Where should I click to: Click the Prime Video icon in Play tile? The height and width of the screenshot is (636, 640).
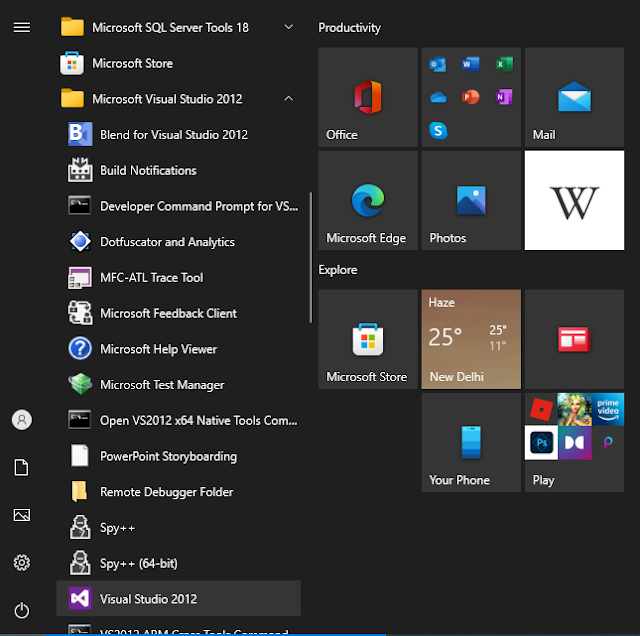(x=608, y=409)
